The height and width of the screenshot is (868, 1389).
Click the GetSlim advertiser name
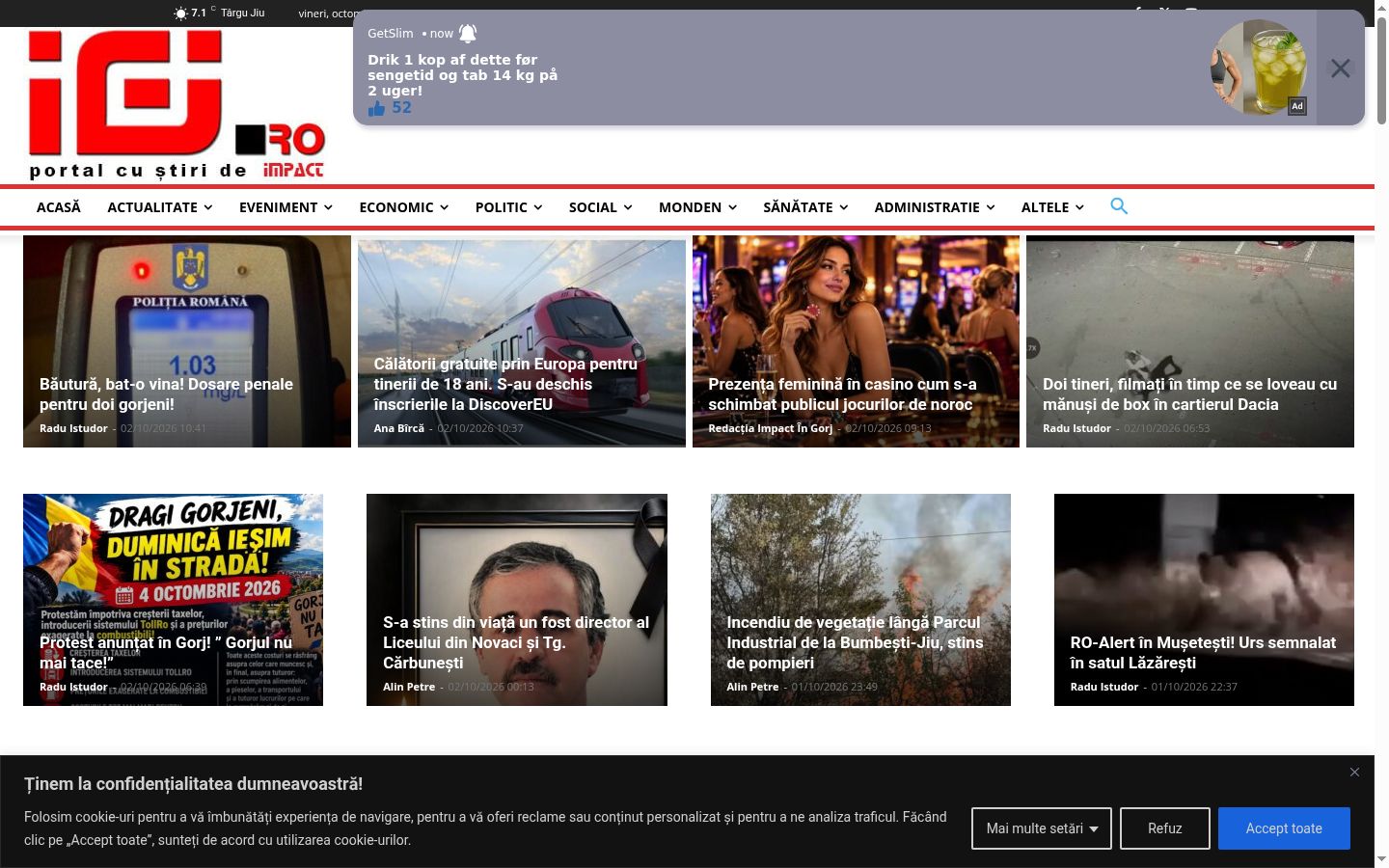click(x=390, y=34)
